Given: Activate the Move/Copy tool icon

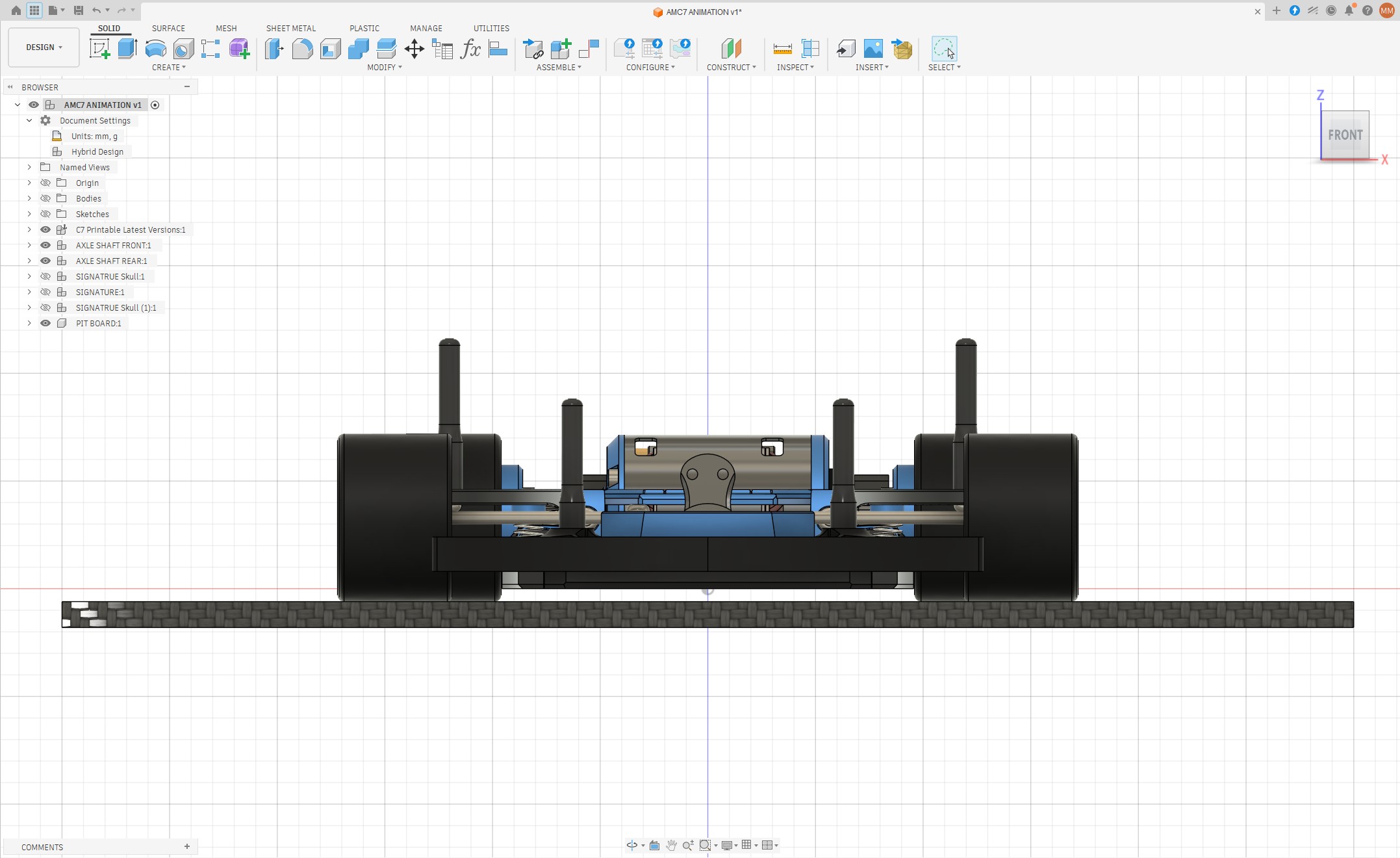Looking at the screenshot, I should [414, 49].
